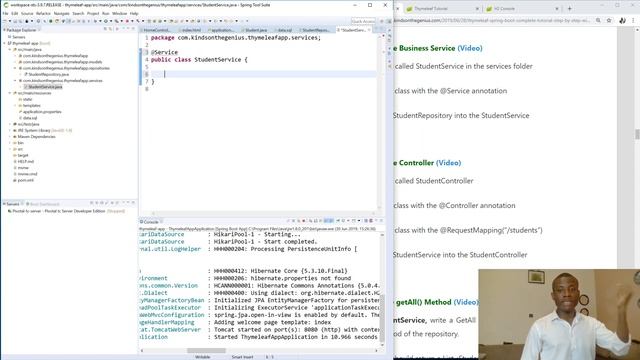640x360 pixels.
Task: Close the StudentService editor tab
Action: [x=369, y=30]
